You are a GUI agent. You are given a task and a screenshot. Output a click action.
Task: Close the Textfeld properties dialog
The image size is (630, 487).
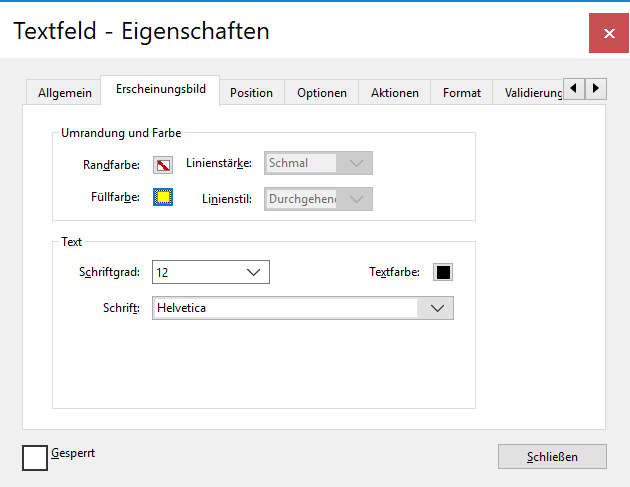click(x=609, y=33)
